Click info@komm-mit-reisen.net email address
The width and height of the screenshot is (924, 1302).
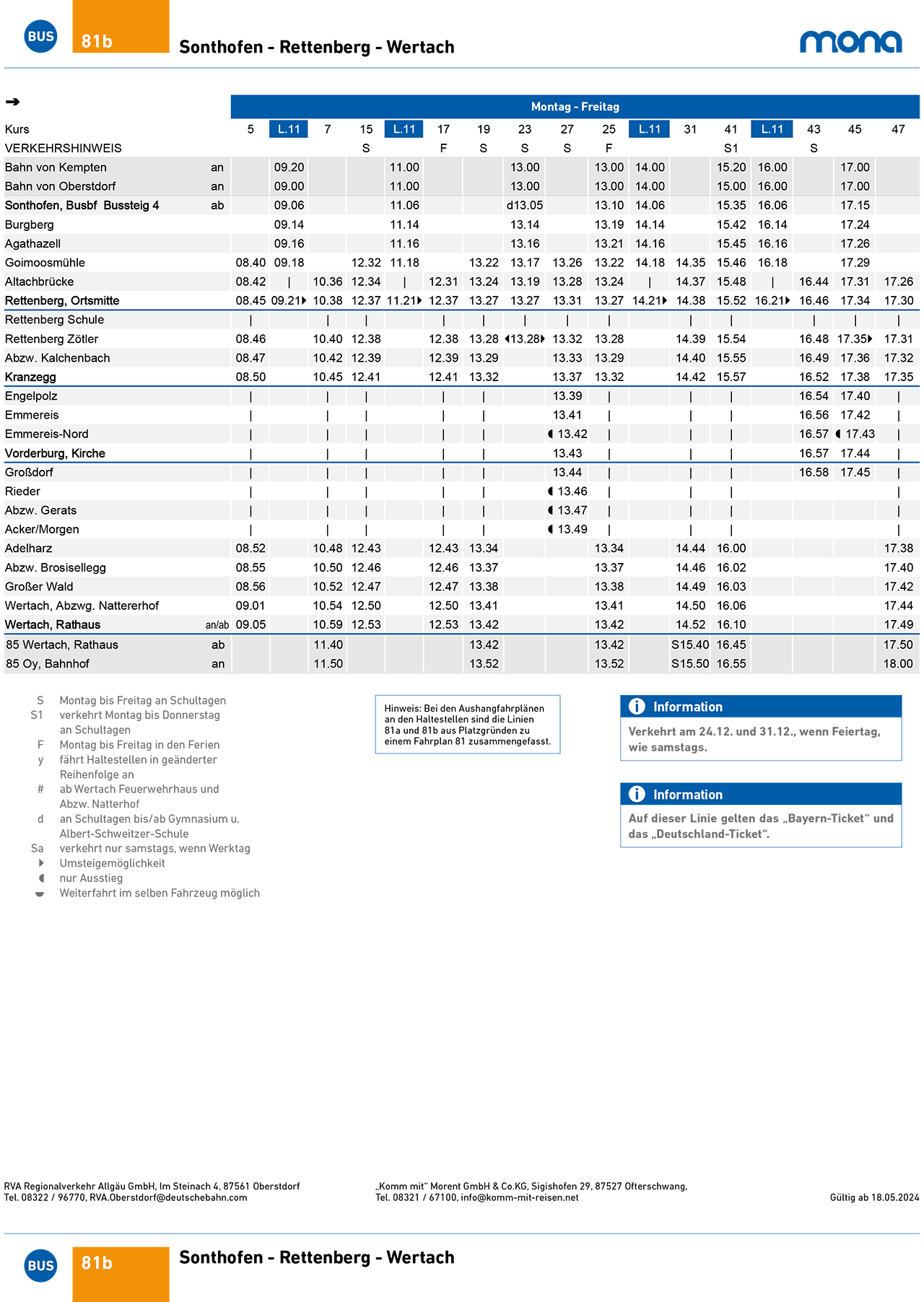[520, 1197]
